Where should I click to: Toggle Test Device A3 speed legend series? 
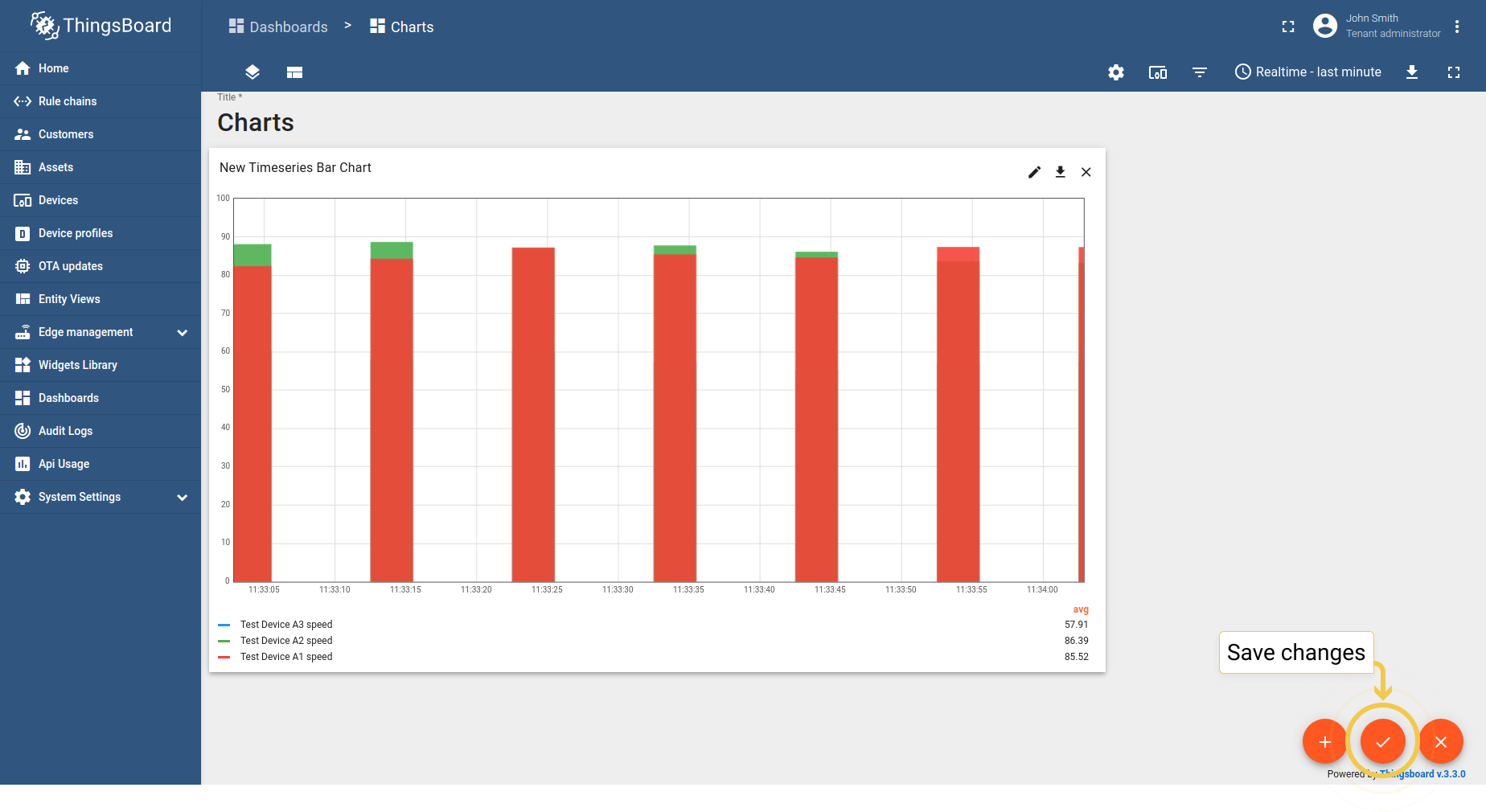pos(285,625)
